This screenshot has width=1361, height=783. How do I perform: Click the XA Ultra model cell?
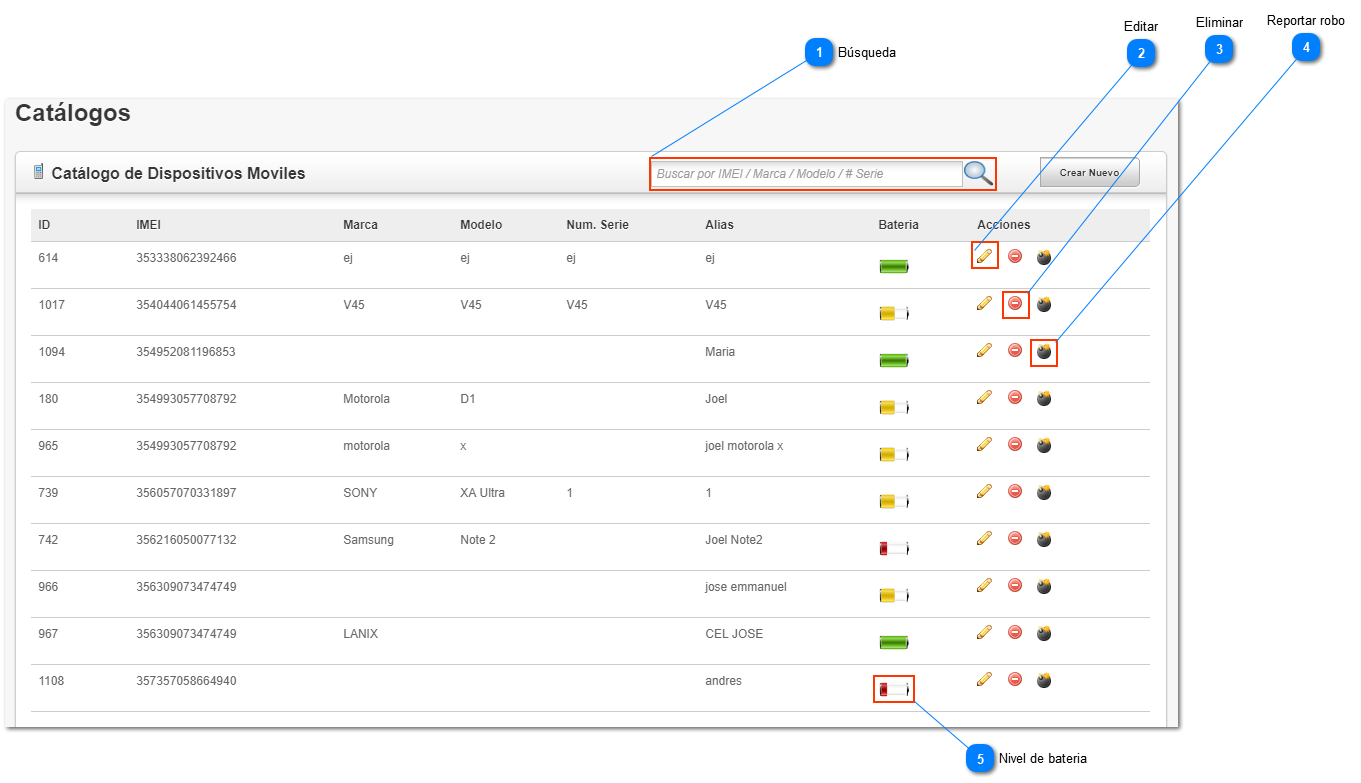[x=482, y=492]
